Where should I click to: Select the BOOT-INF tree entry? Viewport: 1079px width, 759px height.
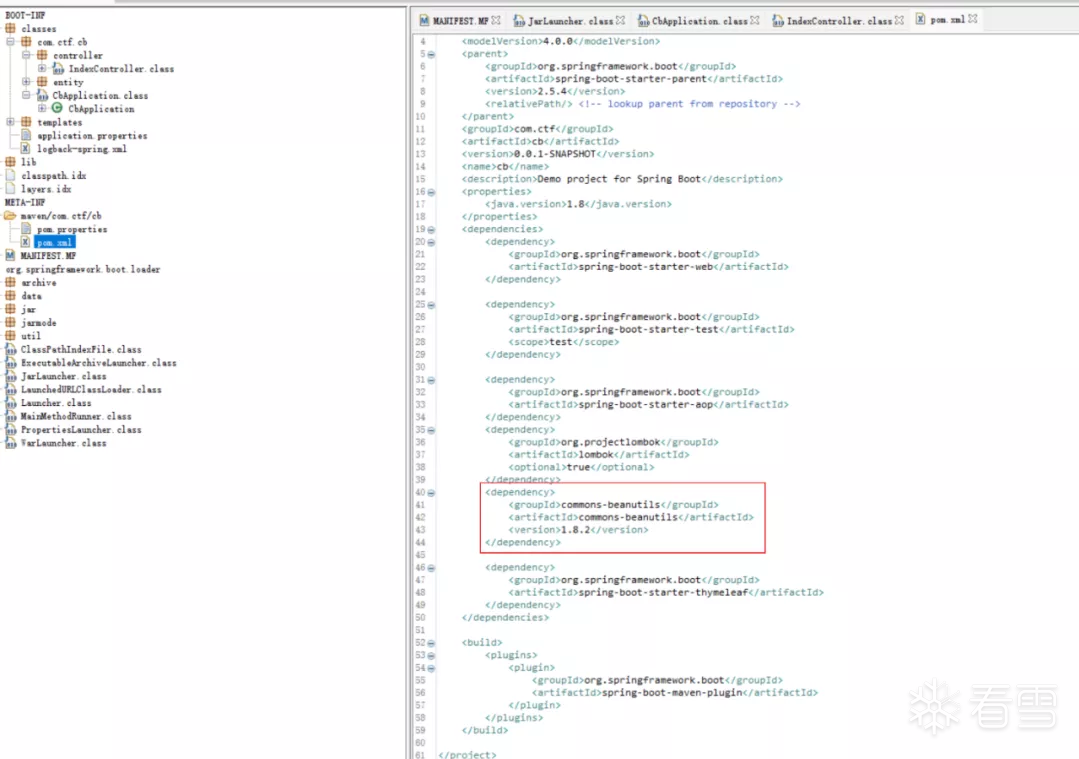pos(25,15)
